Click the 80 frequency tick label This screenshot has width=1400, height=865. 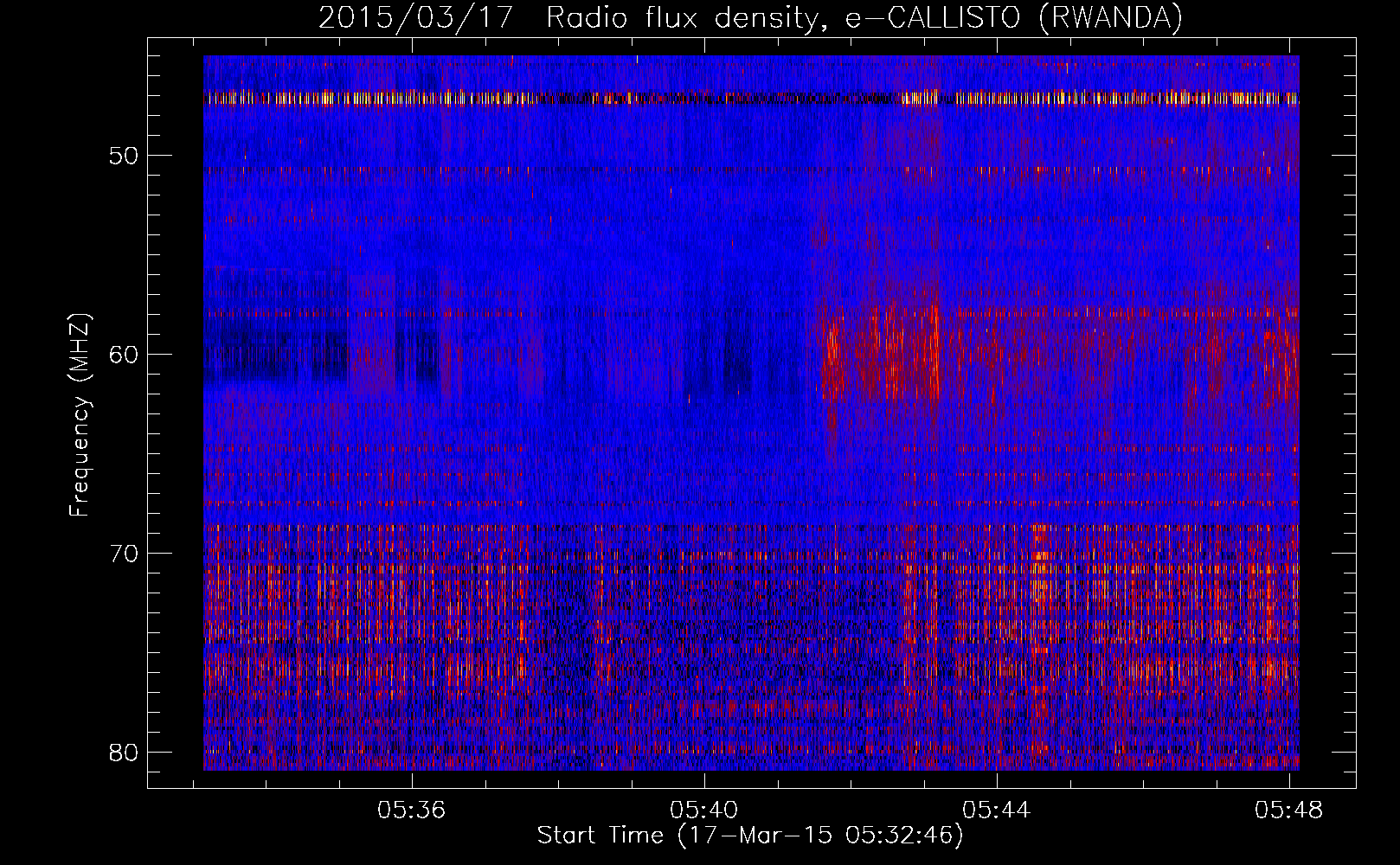(125, 753)
